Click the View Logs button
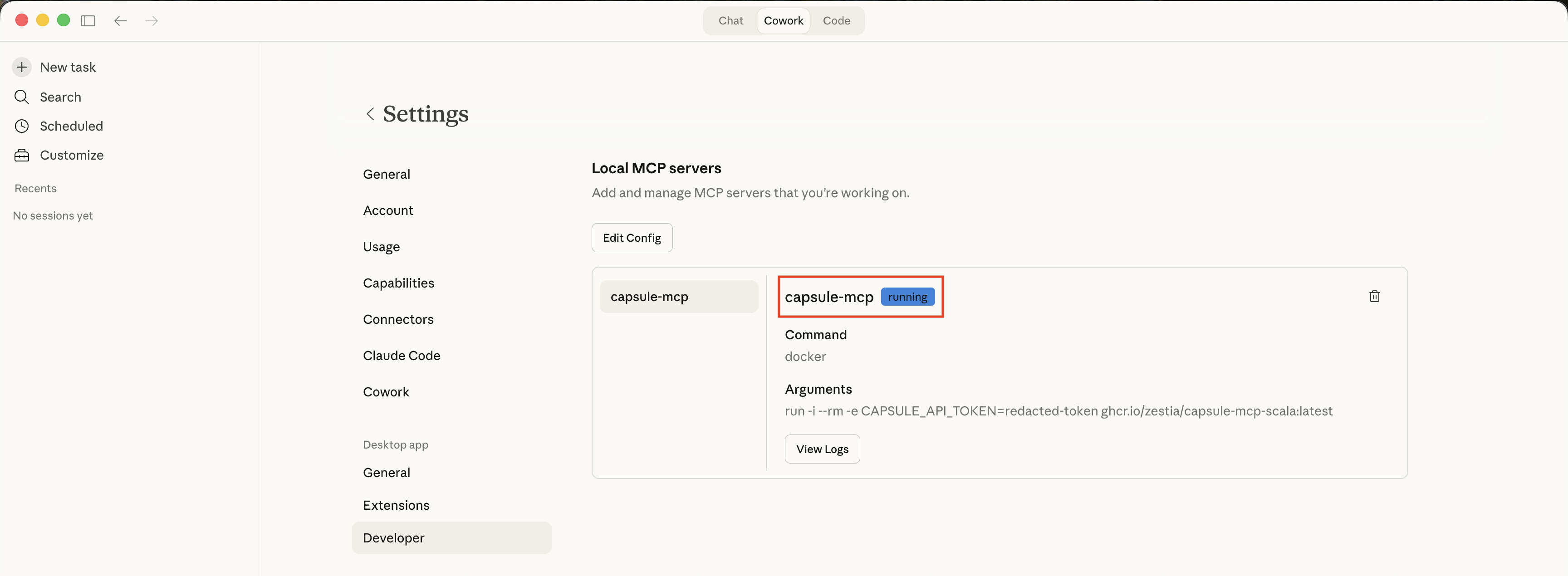Screen dimensions: 1568x576 click(x=822, y=449)
